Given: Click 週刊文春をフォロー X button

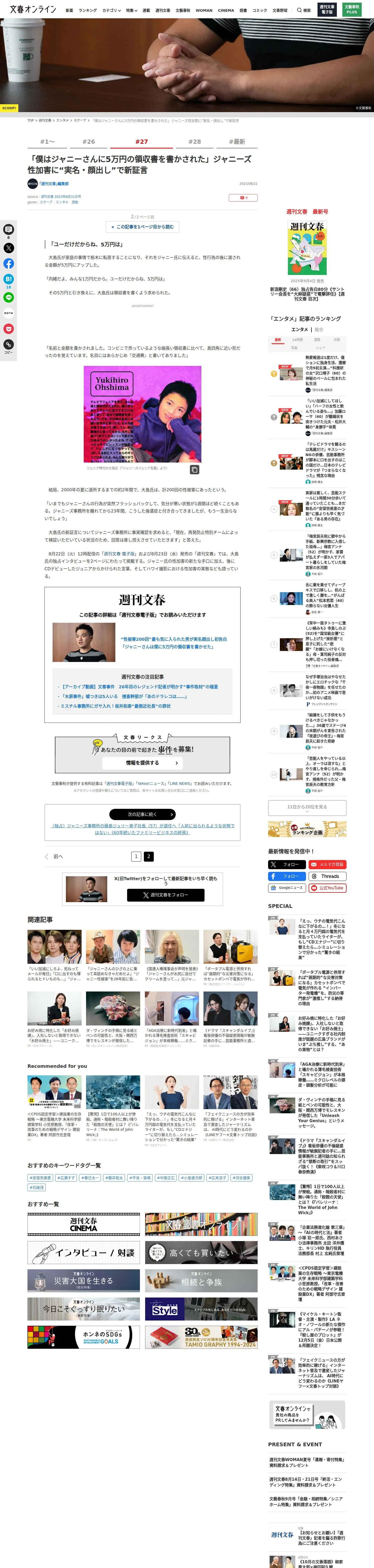Looking at the screenshot, I should click(x=166, y=895).
